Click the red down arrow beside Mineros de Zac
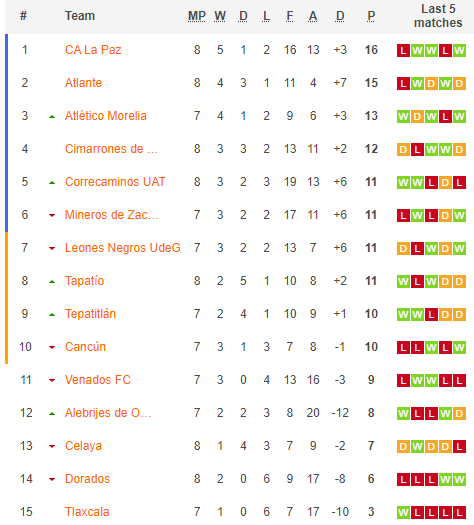The width and height of the screenshot is (474, 525). click(x=52, y=215)
